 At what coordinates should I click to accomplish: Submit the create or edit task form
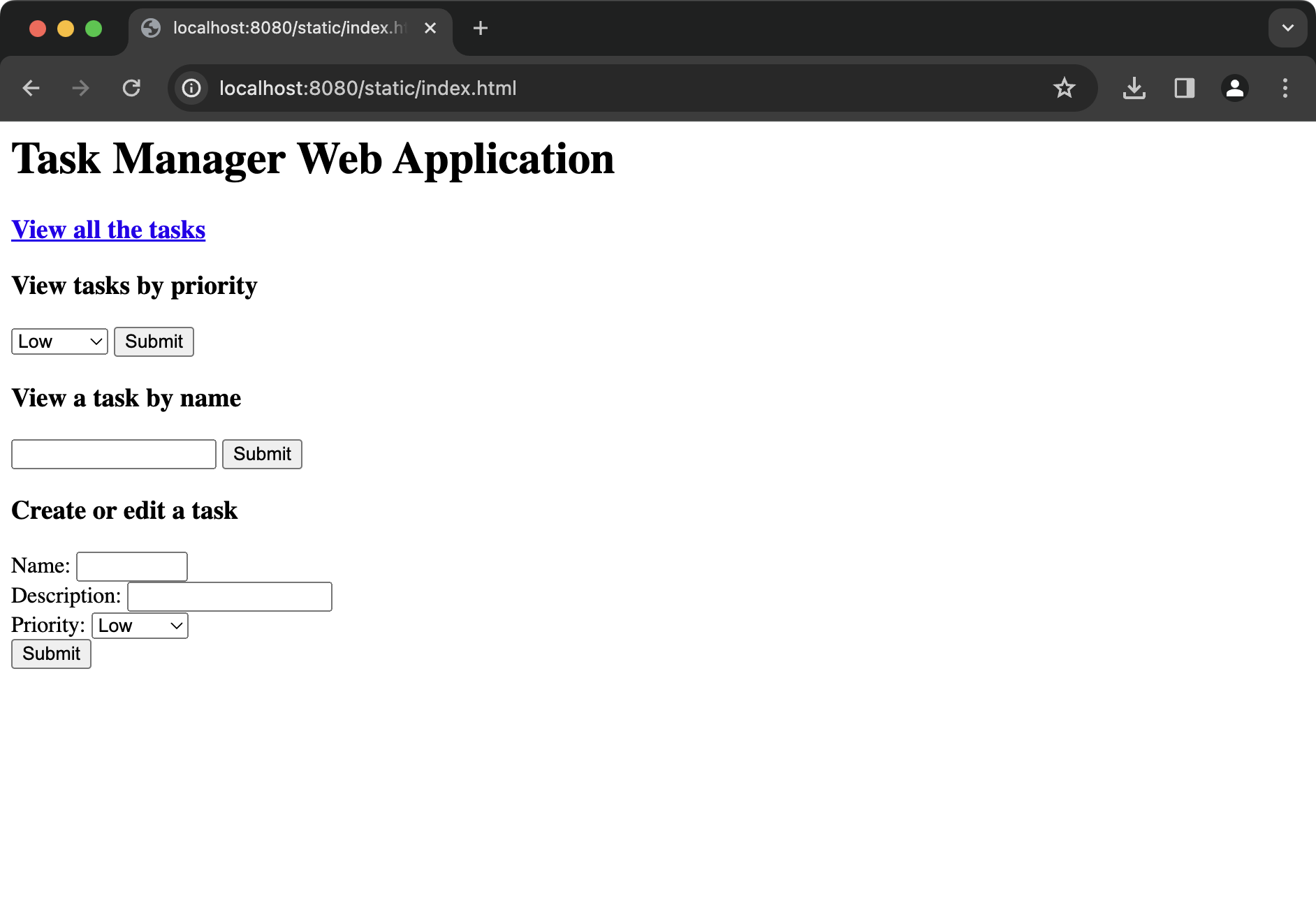tap(50, 654)
